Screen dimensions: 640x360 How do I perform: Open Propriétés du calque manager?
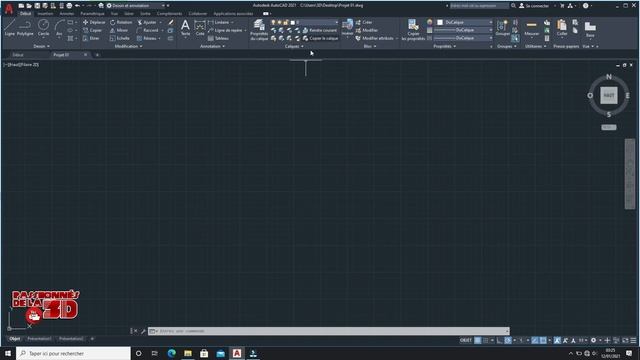[x=259, y=29]
